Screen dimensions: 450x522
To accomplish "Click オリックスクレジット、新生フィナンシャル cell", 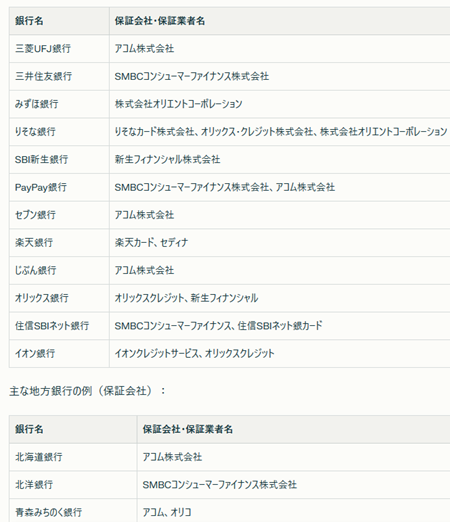I will point(280,298).
